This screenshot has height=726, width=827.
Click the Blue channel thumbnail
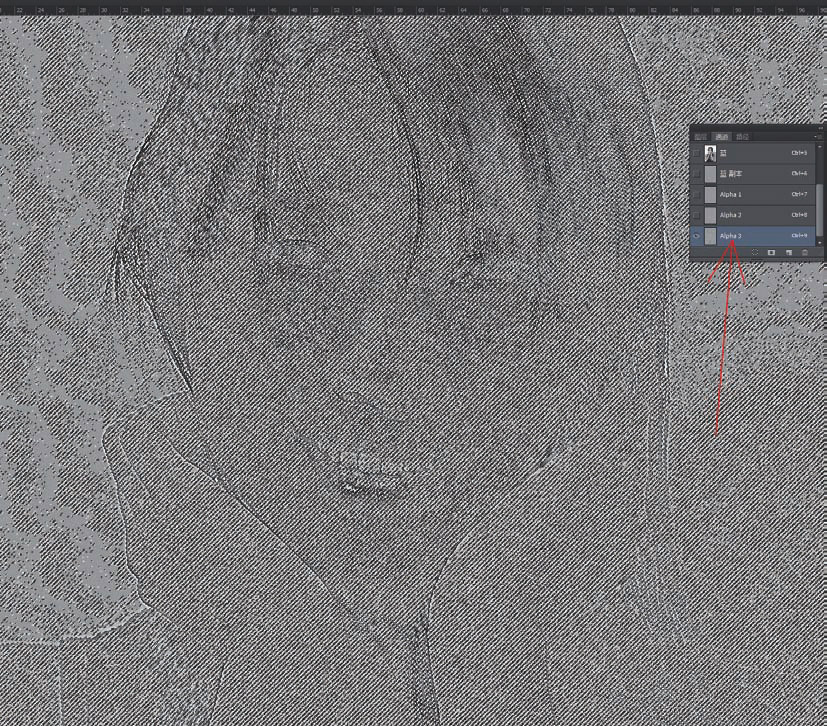710,152
